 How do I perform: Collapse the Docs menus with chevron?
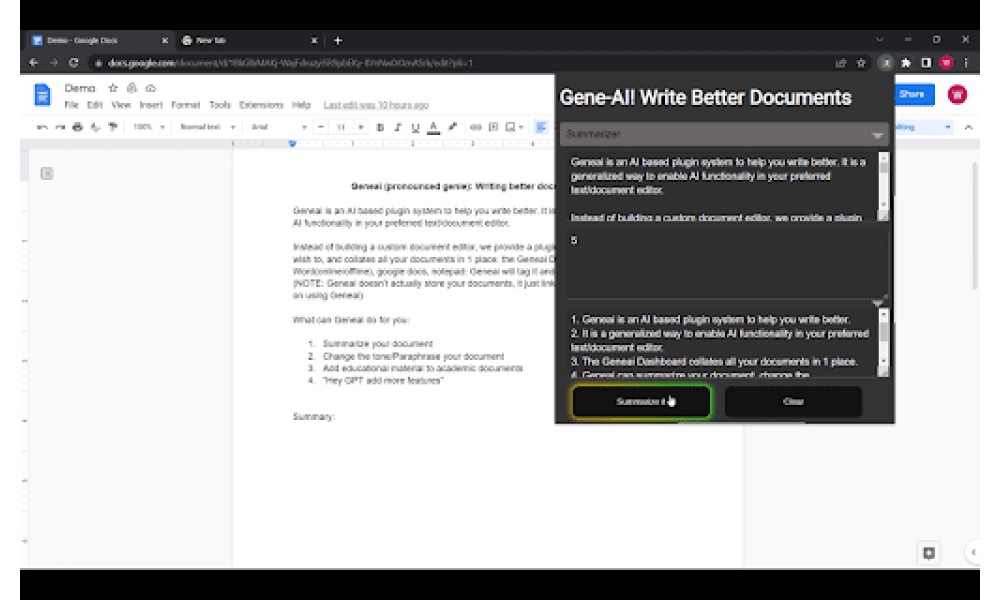tap(968, 127)
